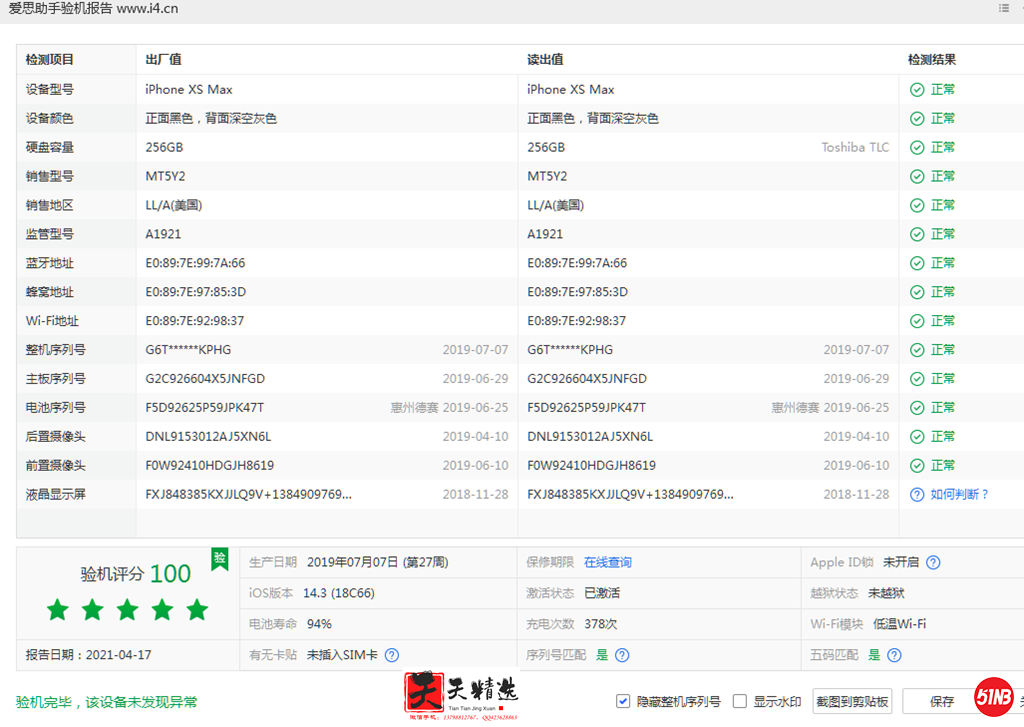
Task: Click help icon next to 五码匹配
Action: (x=894, y=655)
